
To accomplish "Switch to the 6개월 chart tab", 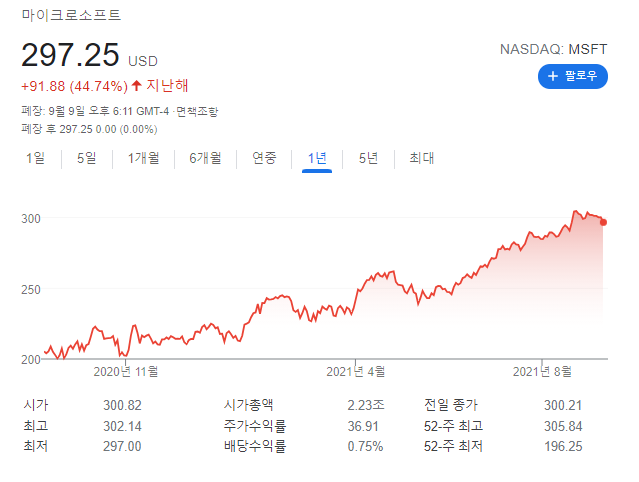I will pyautogui.click(x=205, y=158).
